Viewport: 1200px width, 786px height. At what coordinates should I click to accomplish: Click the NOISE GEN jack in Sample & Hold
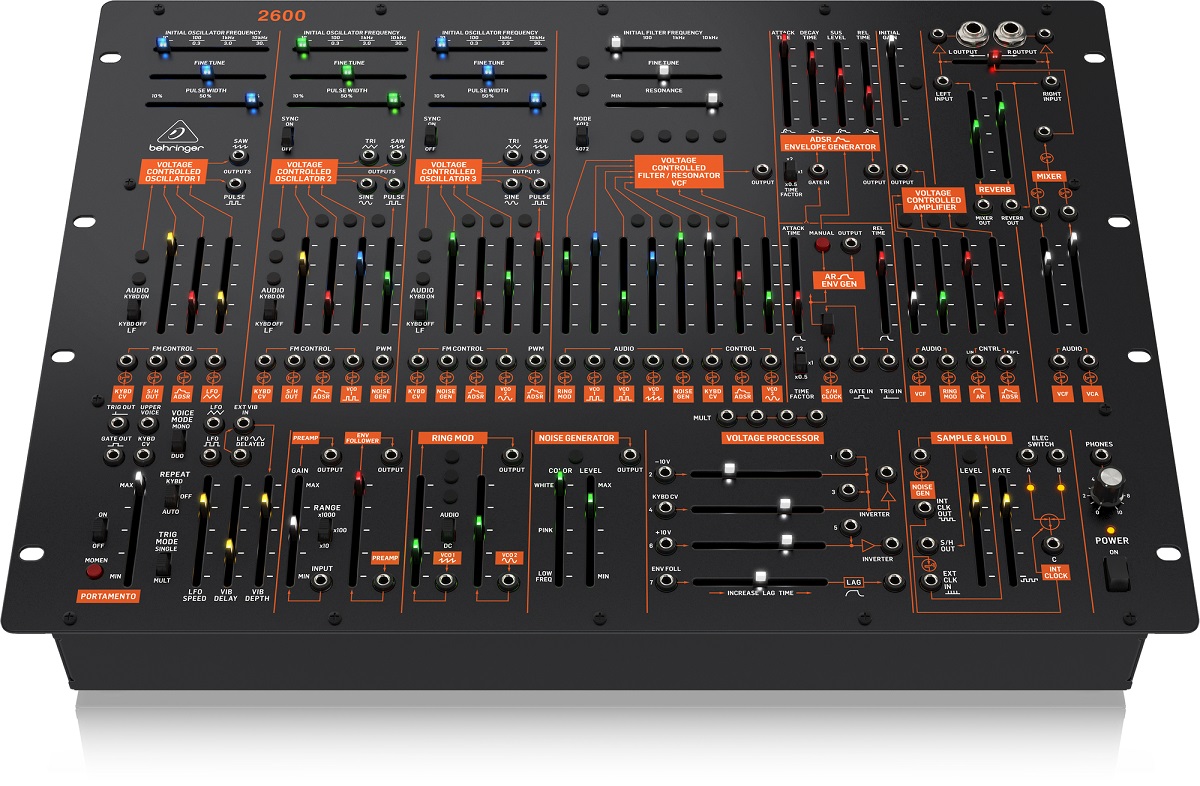point(920,455)
